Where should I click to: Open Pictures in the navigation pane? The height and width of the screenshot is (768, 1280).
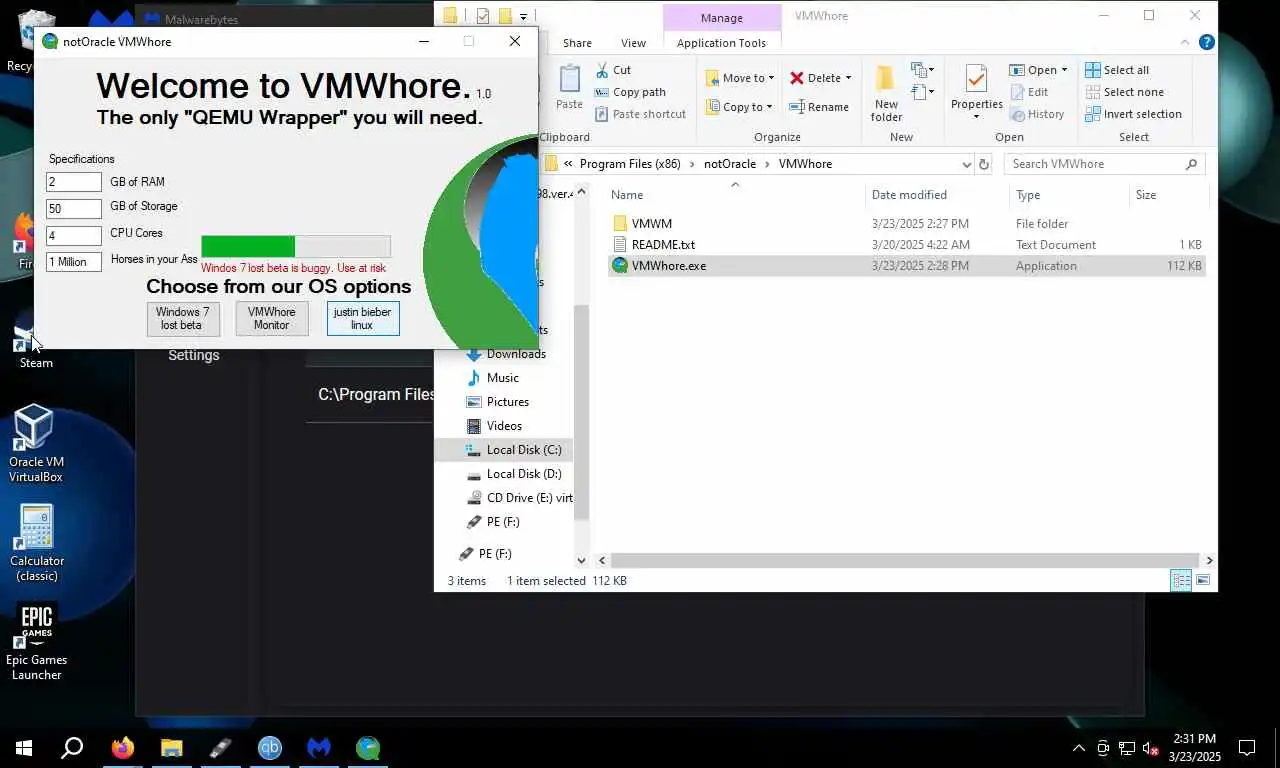507,402
